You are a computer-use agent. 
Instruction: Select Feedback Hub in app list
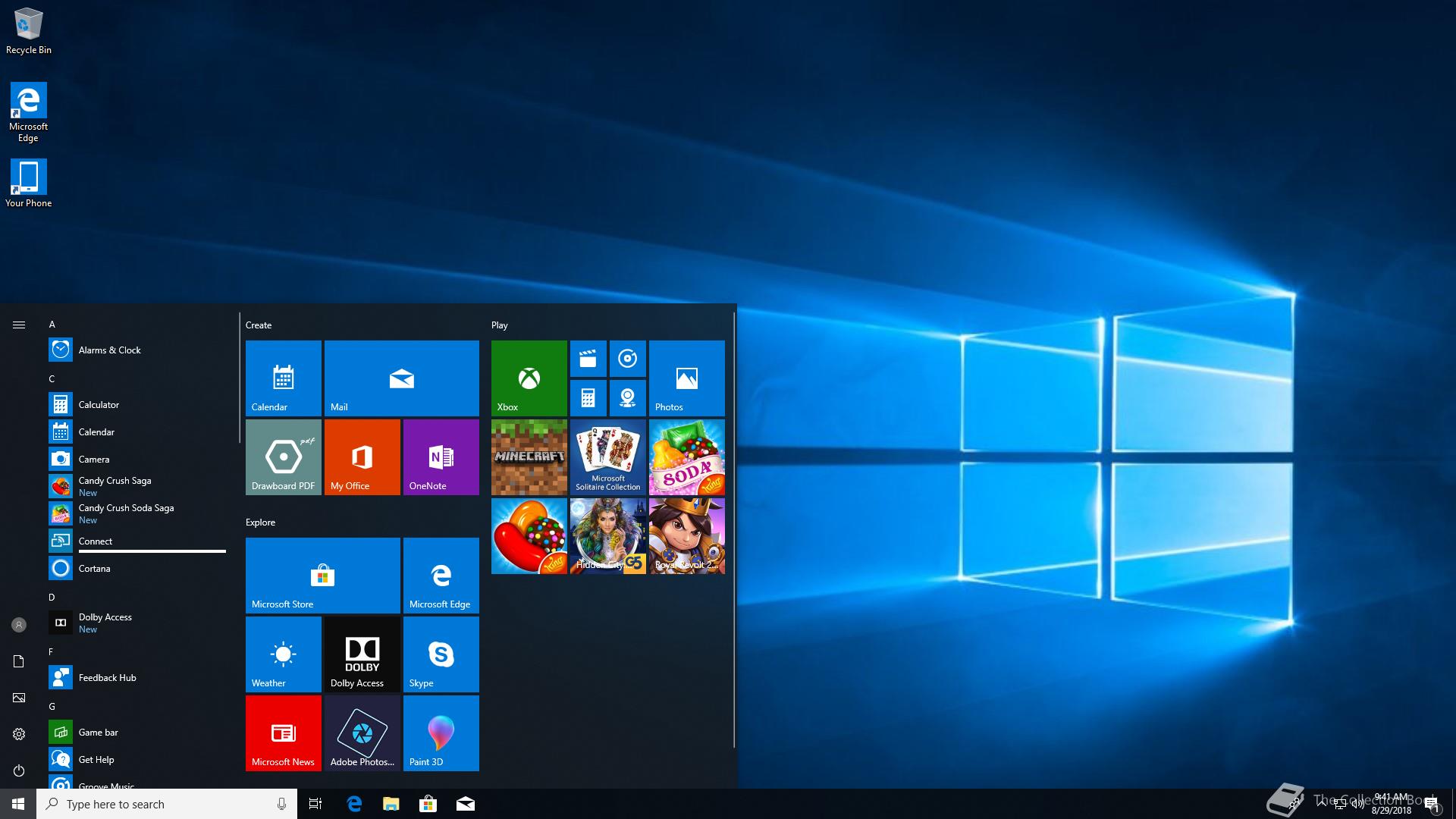(107, 678)
